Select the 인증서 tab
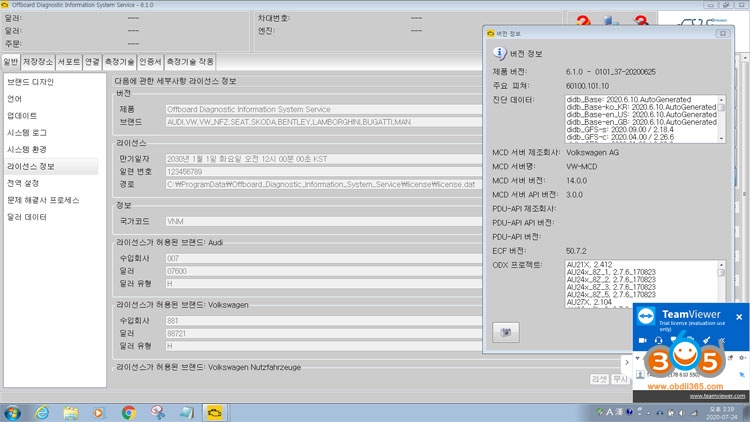 pos(149,62)
